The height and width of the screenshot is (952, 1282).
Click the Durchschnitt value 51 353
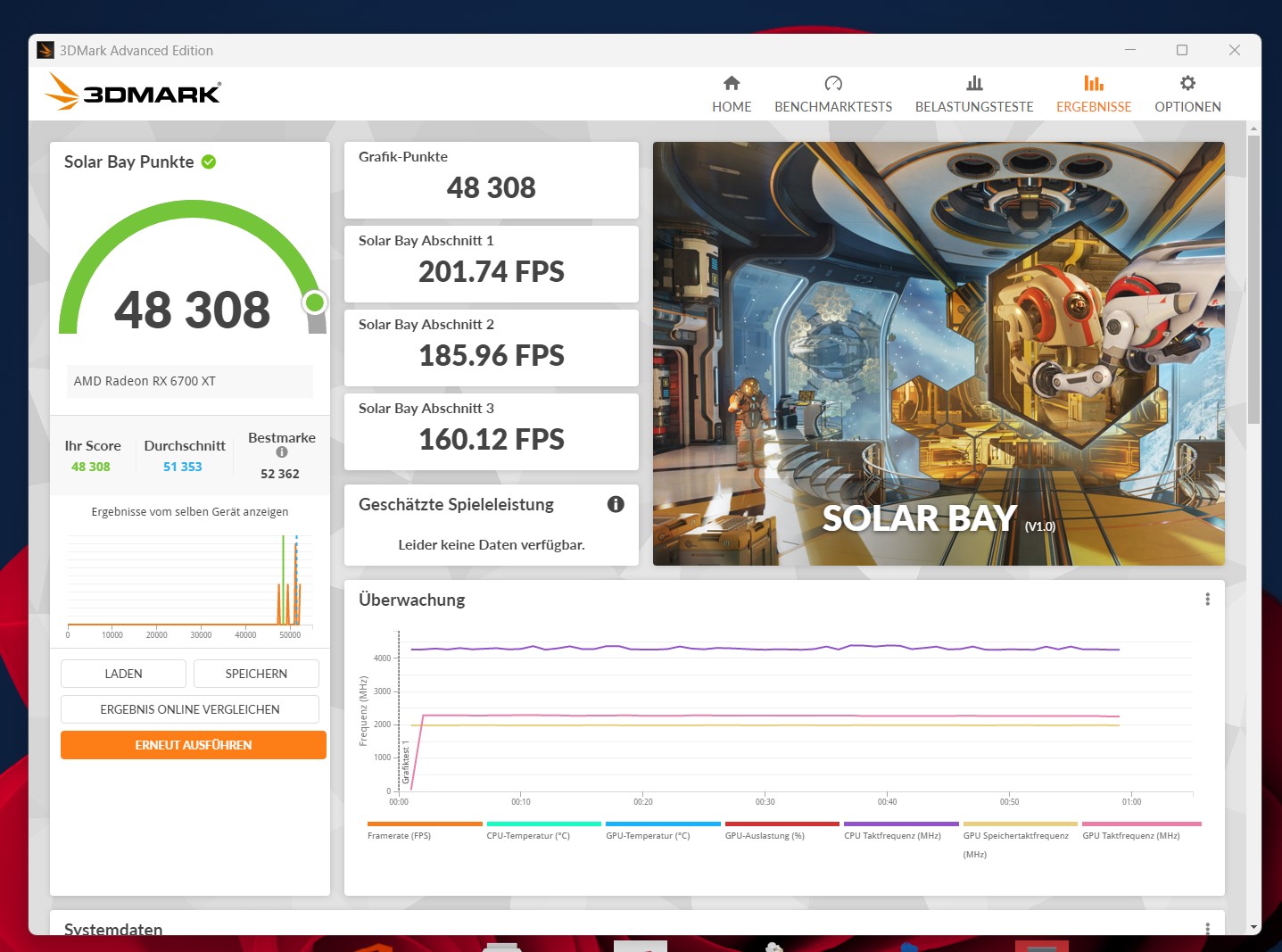pyautogui.click(x=183, y=467)
